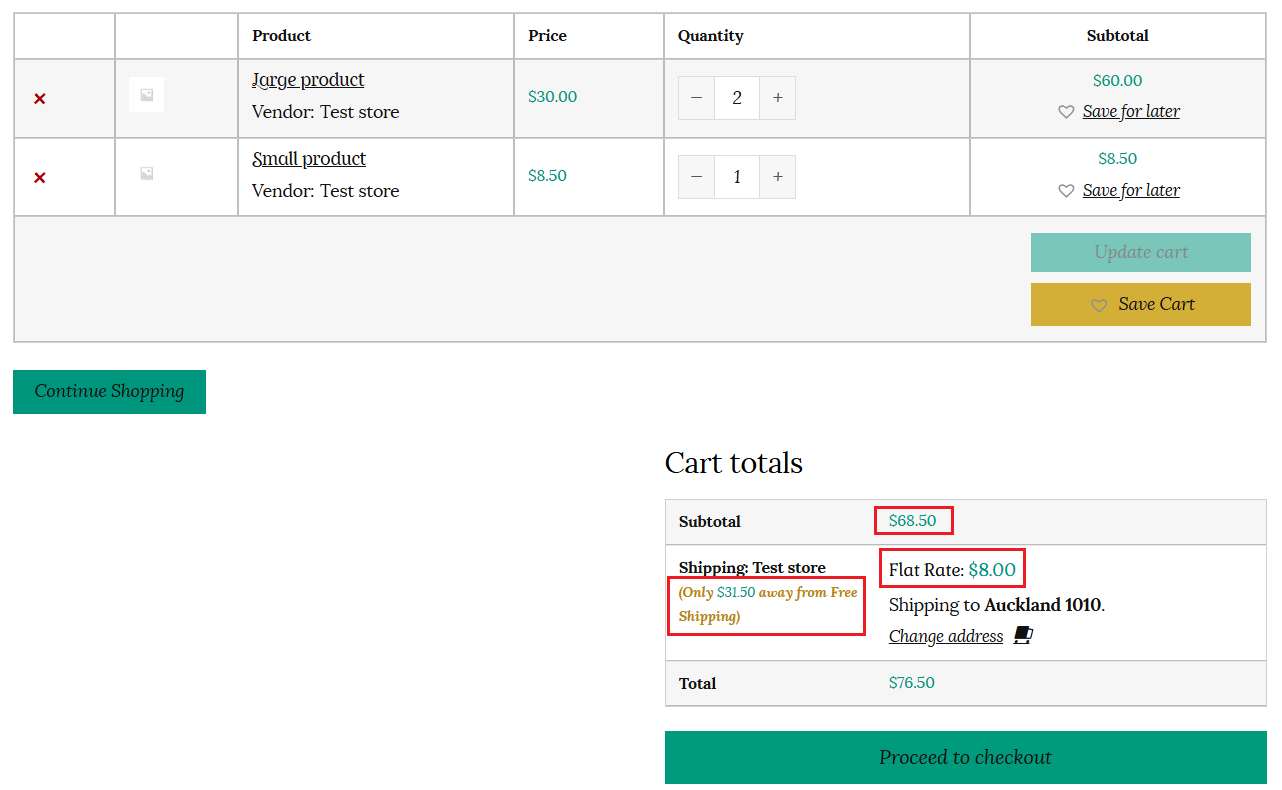
Task: Save Small product for later link
Action: pos(1131,190)
